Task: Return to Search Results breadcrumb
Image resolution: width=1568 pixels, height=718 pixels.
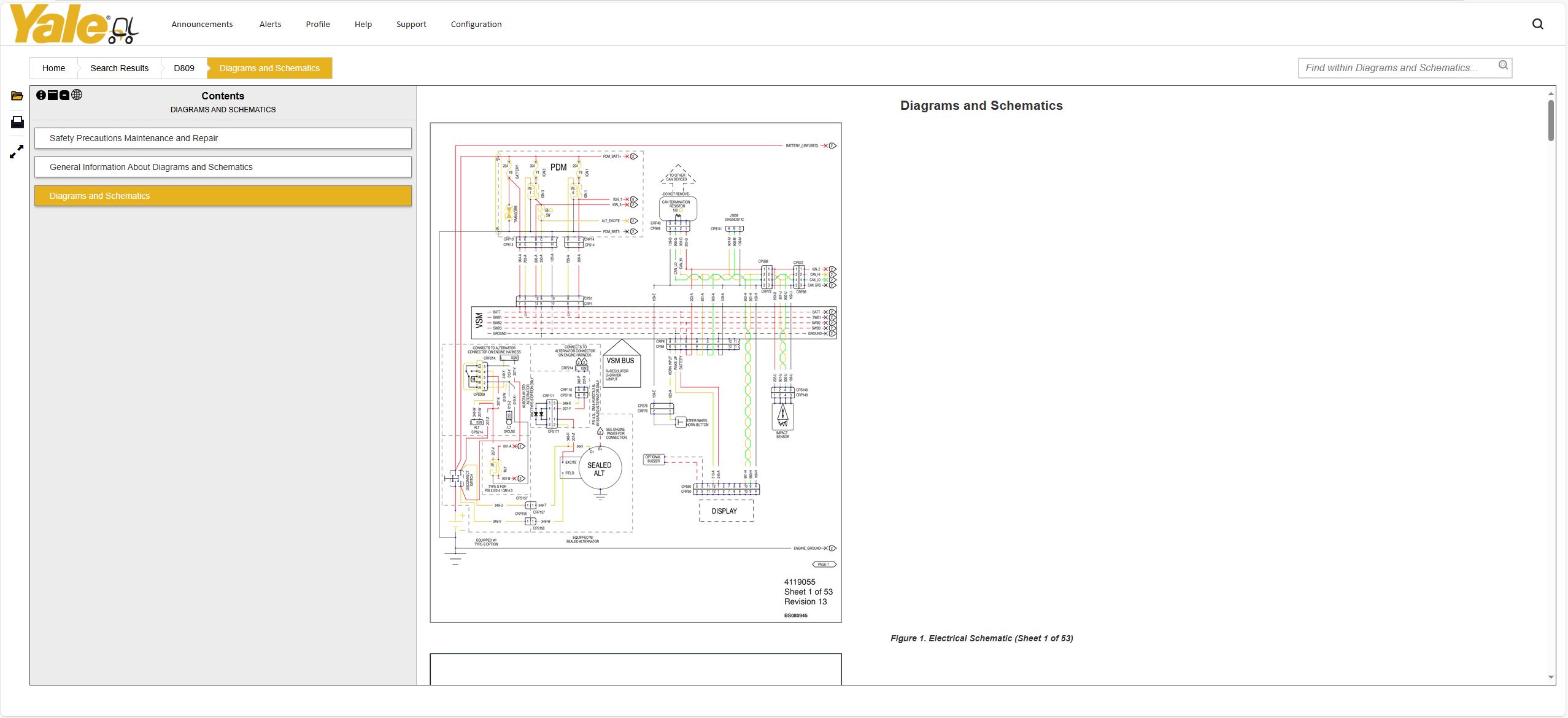Action: [x=119, y=68]
